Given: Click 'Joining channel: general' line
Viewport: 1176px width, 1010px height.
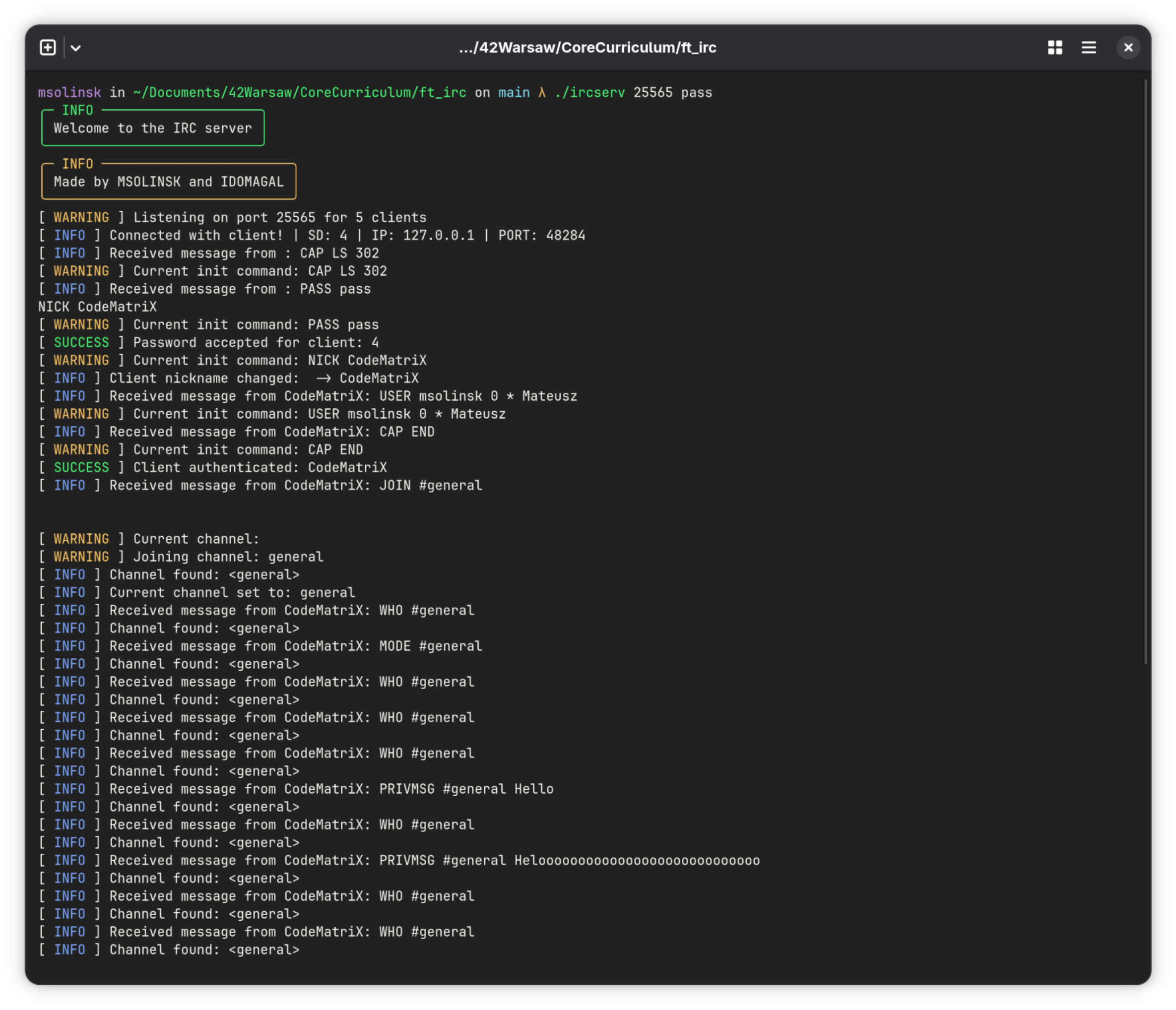Looking at the screenshot, I should coord(181,557).
